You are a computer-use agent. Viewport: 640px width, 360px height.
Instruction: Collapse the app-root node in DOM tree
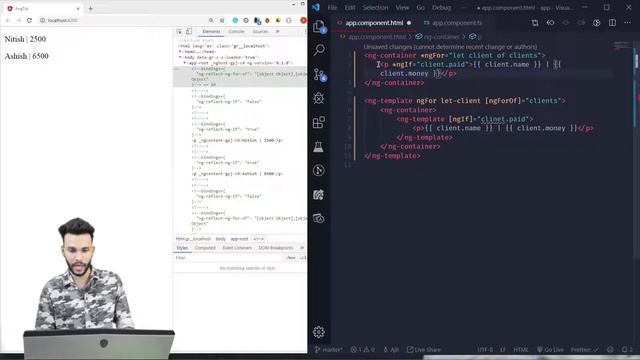pos(184,63)
